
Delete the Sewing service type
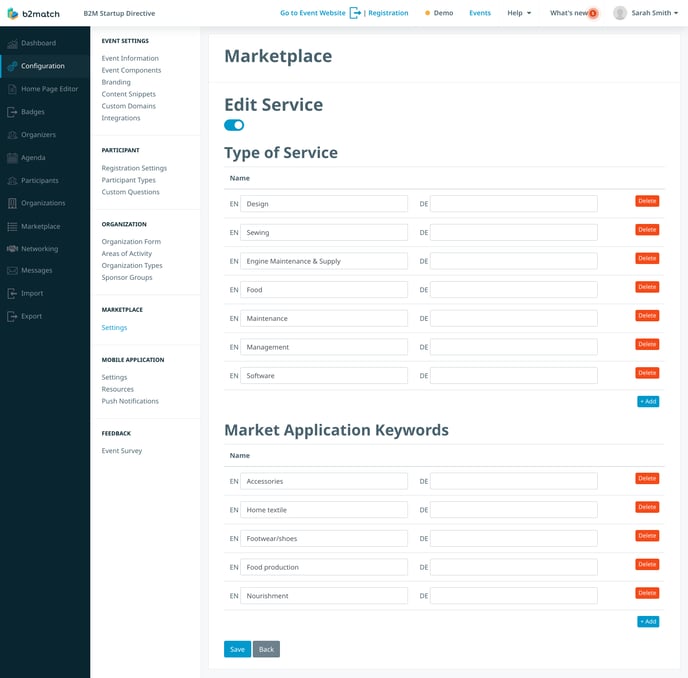[647, 230]
